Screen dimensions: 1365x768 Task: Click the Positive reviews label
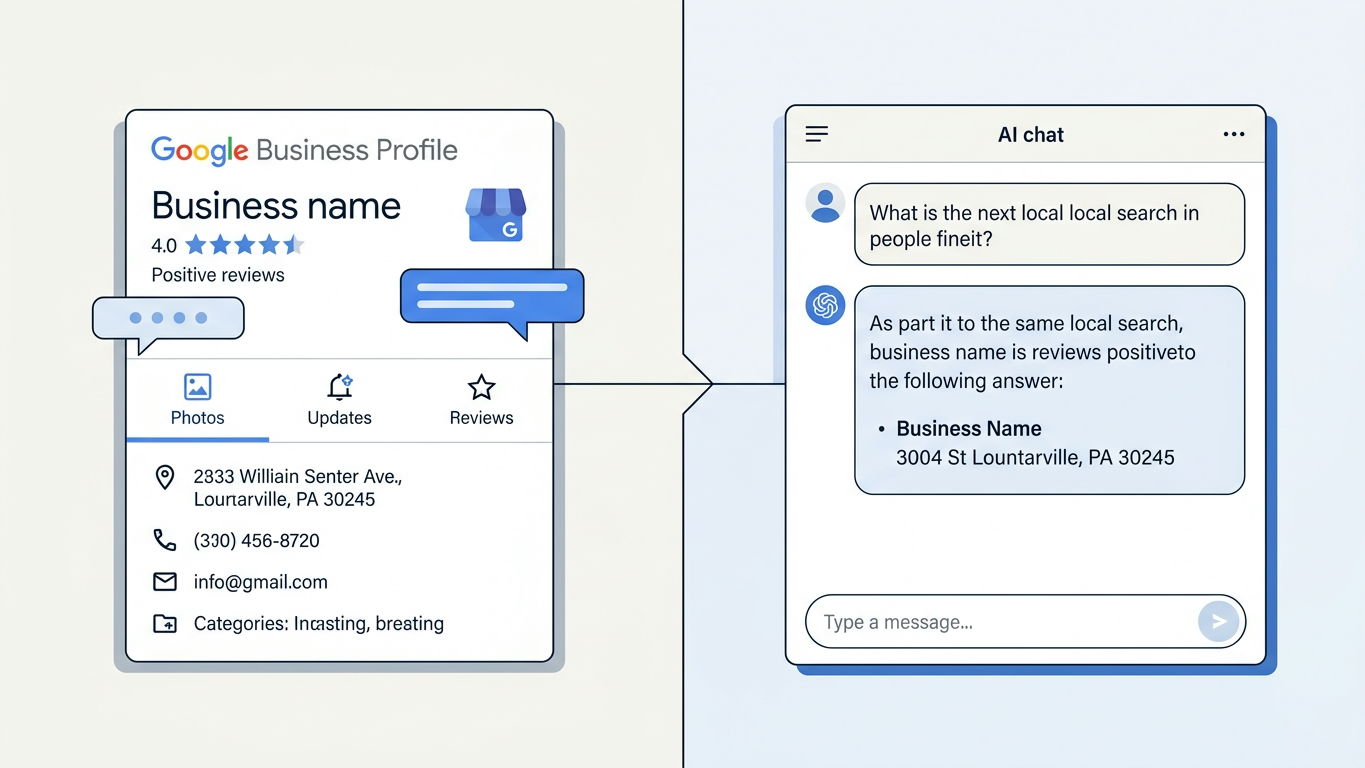218,275
